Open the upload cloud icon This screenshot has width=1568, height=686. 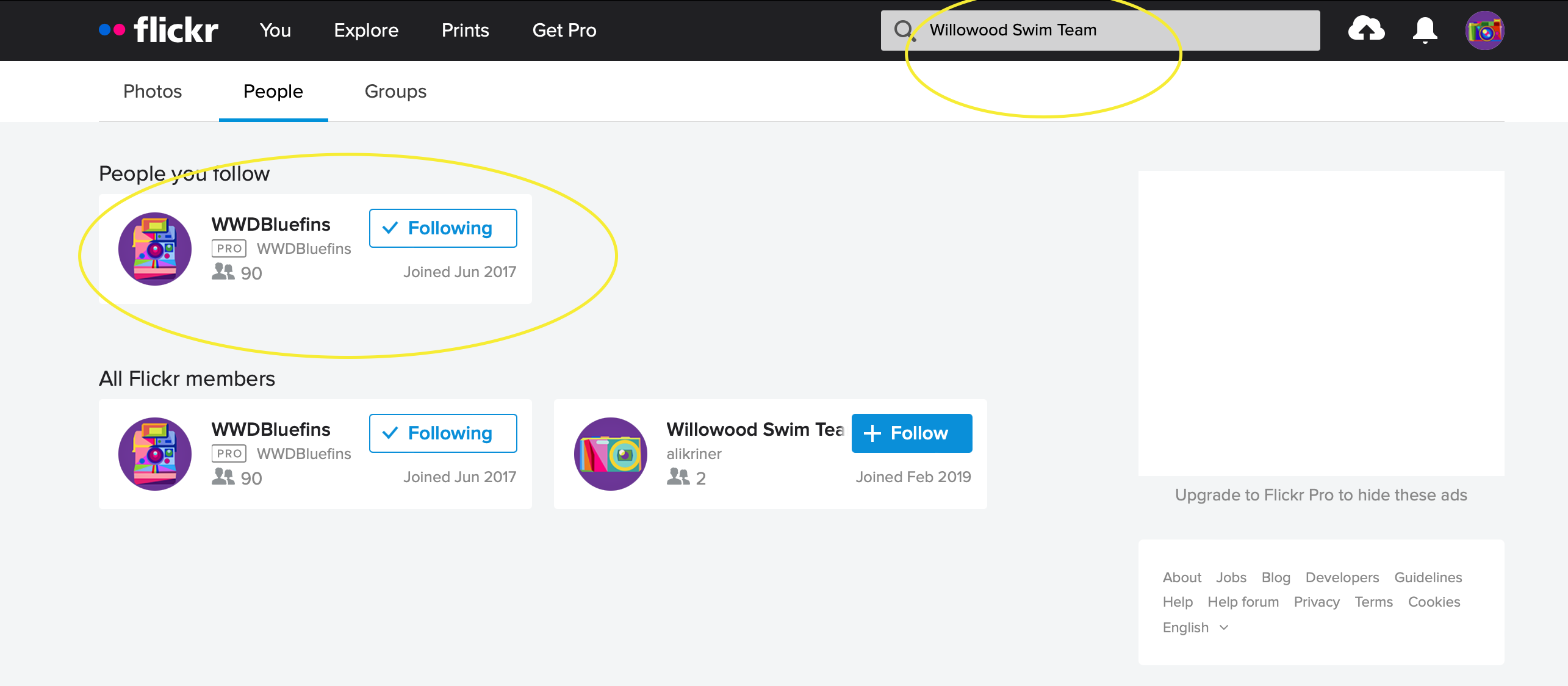[1366, 30]
